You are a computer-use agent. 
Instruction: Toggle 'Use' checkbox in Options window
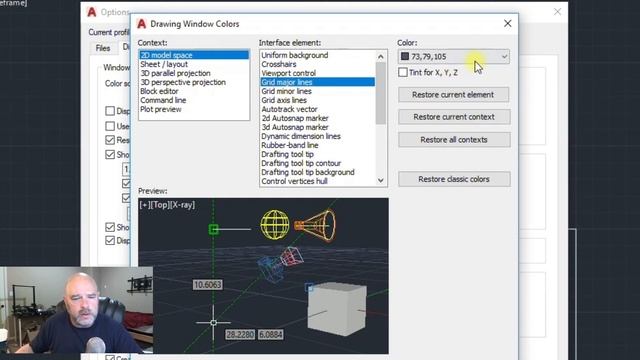pyautogui.click(x=110, y=126)
